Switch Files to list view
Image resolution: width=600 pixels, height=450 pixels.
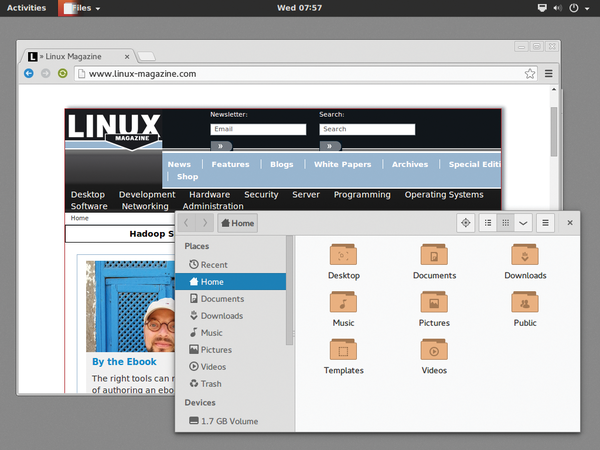[x=488, y=223]
